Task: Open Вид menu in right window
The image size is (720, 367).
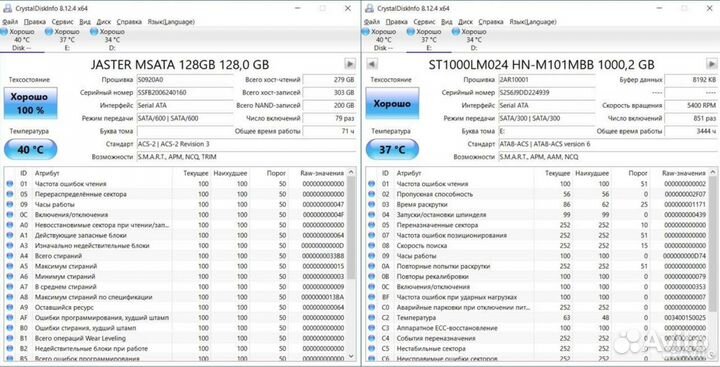Action: click(447, 22)
